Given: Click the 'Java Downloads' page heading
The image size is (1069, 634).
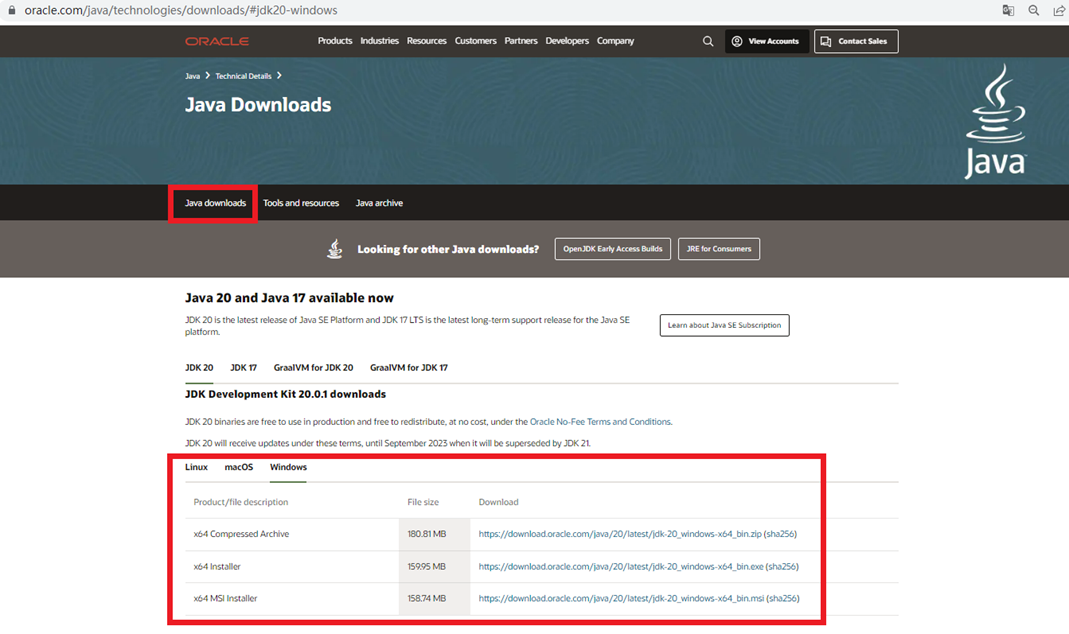Looking at the screenshot, I should (x=258, y=104).
